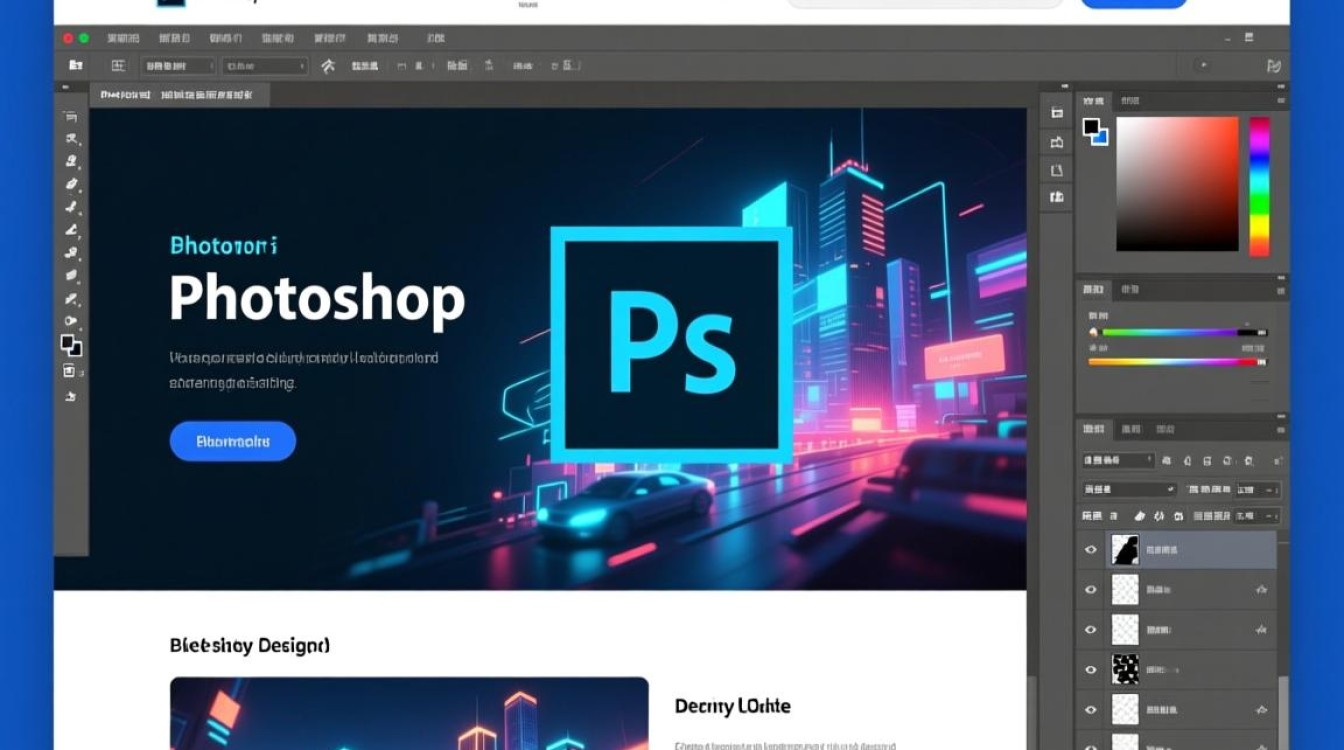The image size is (1344, 750).
Task: Open the first dropdown in the options bar
Action: (178, 66)
